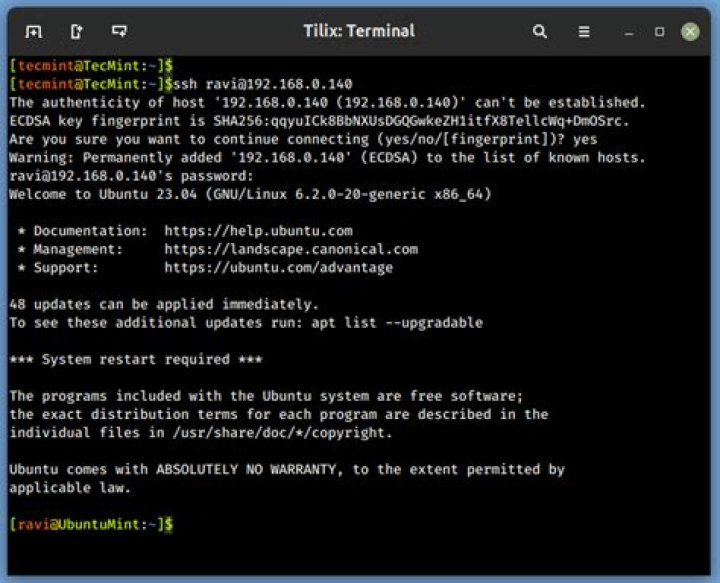
Task: Click the https://ubuntu.com/advantage support link
Action: [279, 267]
